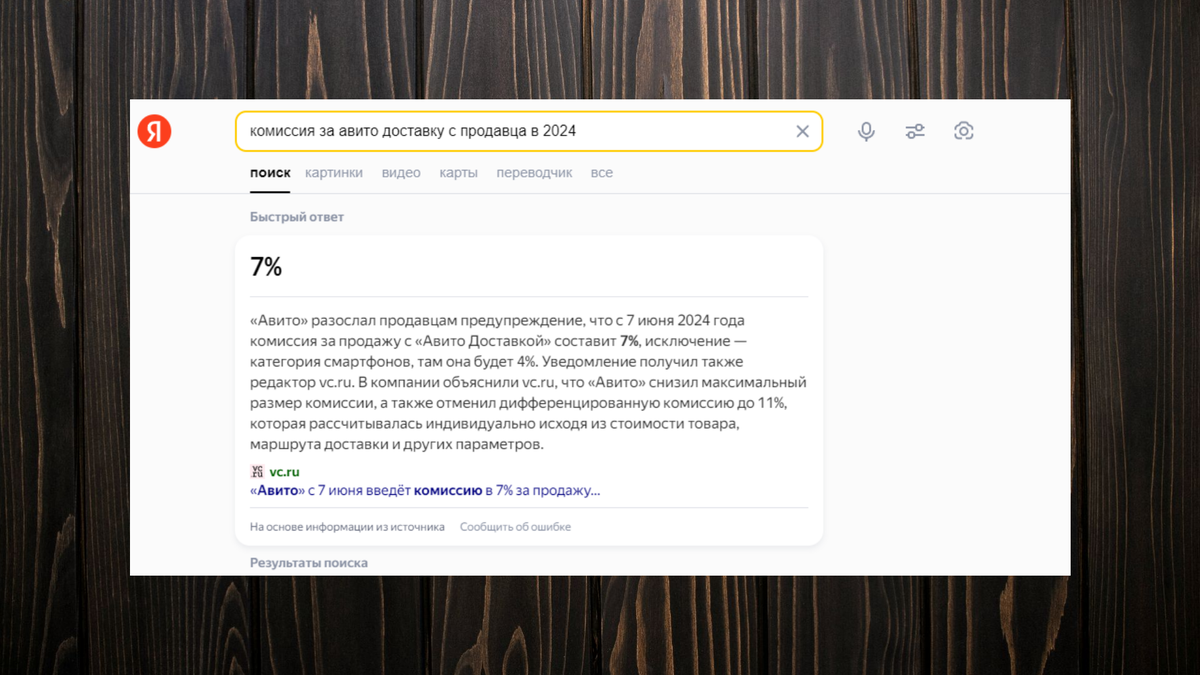The width and height of the screenshot is (1200, 675).
Task: Open image search camera icon
Action: tap(964, 131)
